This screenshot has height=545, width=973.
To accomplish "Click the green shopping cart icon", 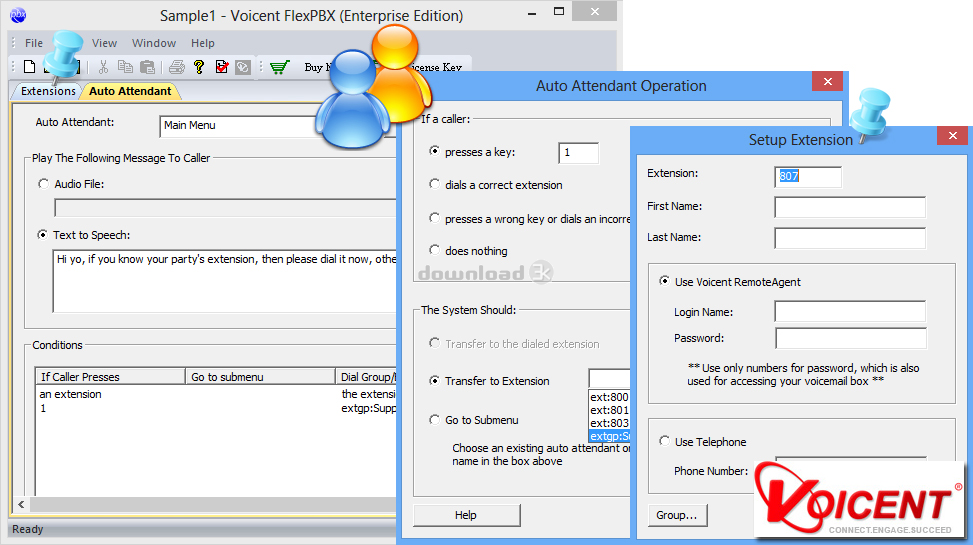I will (x=280, y=66).
